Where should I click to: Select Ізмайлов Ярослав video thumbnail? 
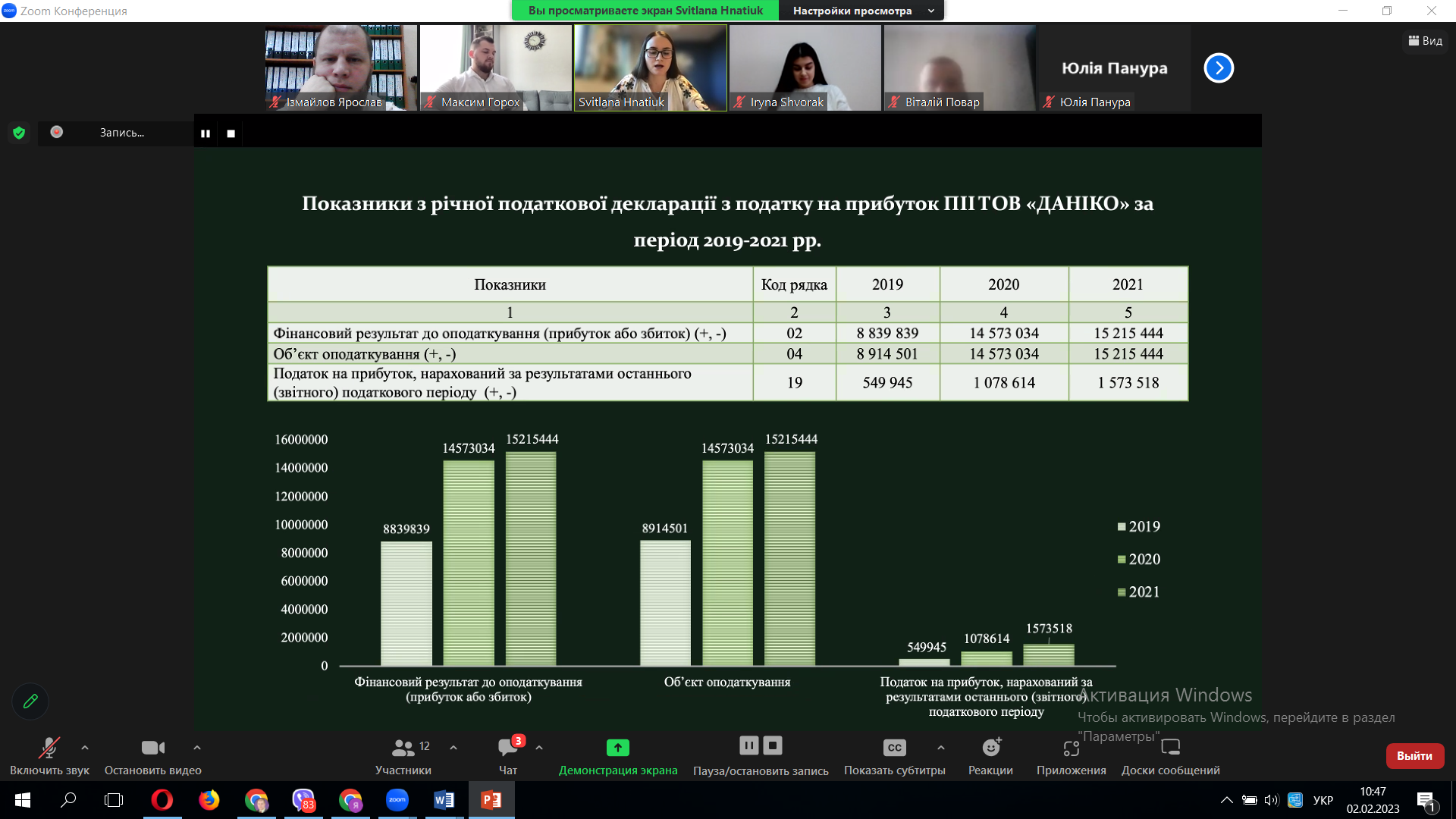pyautogui.click(x=341, y=68)
